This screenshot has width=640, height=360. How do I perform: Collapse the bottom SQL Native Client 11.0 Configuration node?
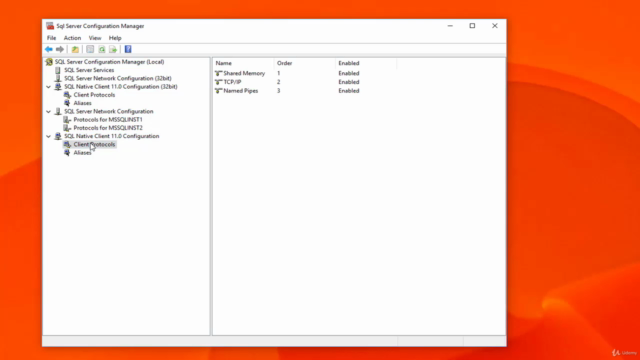(49, 136)
